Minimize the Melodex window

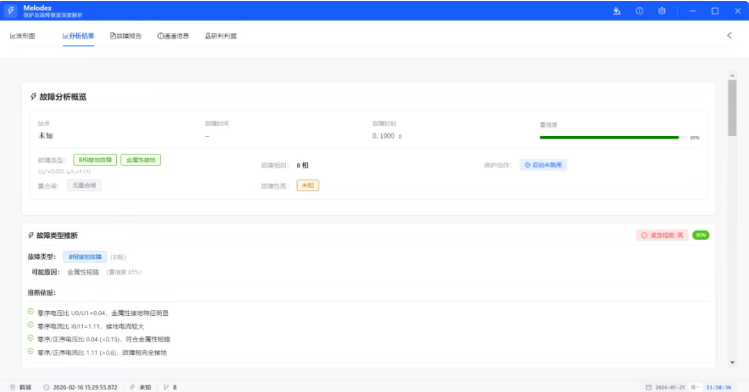693,11
